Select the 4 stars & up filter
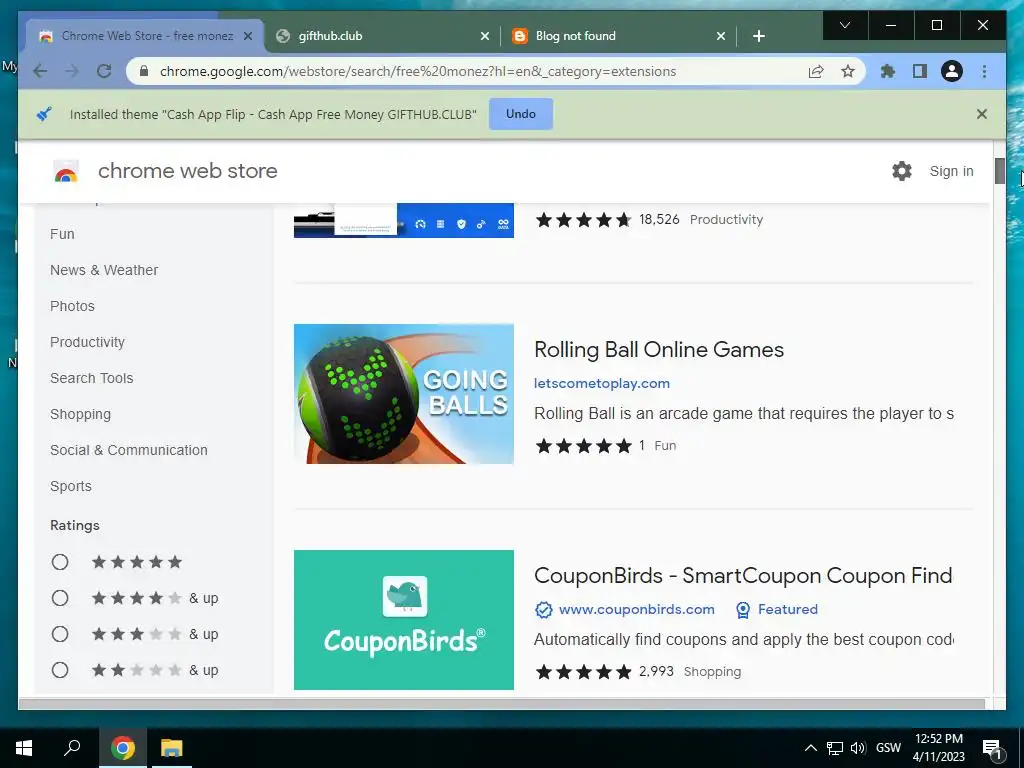 point(60,598)
